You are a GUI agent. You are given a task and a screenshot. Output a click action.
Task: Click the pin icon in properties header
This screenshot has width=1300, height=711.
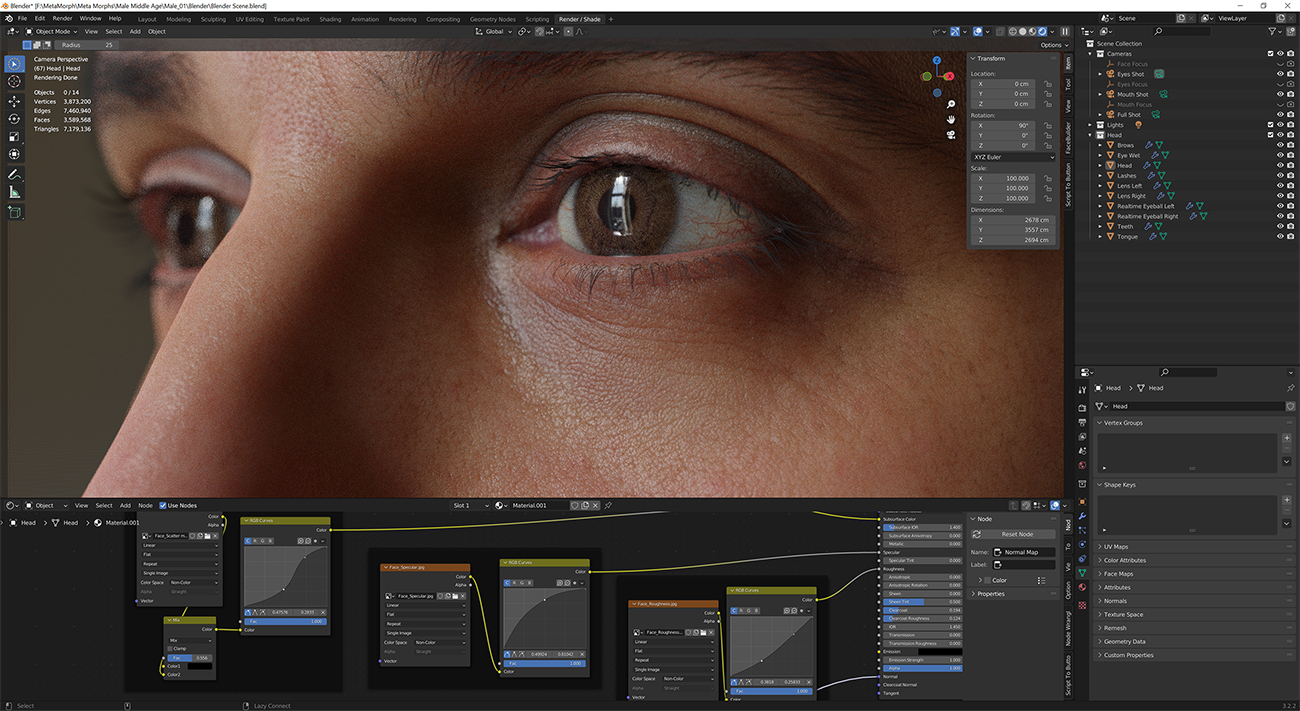click(1291, 388)
